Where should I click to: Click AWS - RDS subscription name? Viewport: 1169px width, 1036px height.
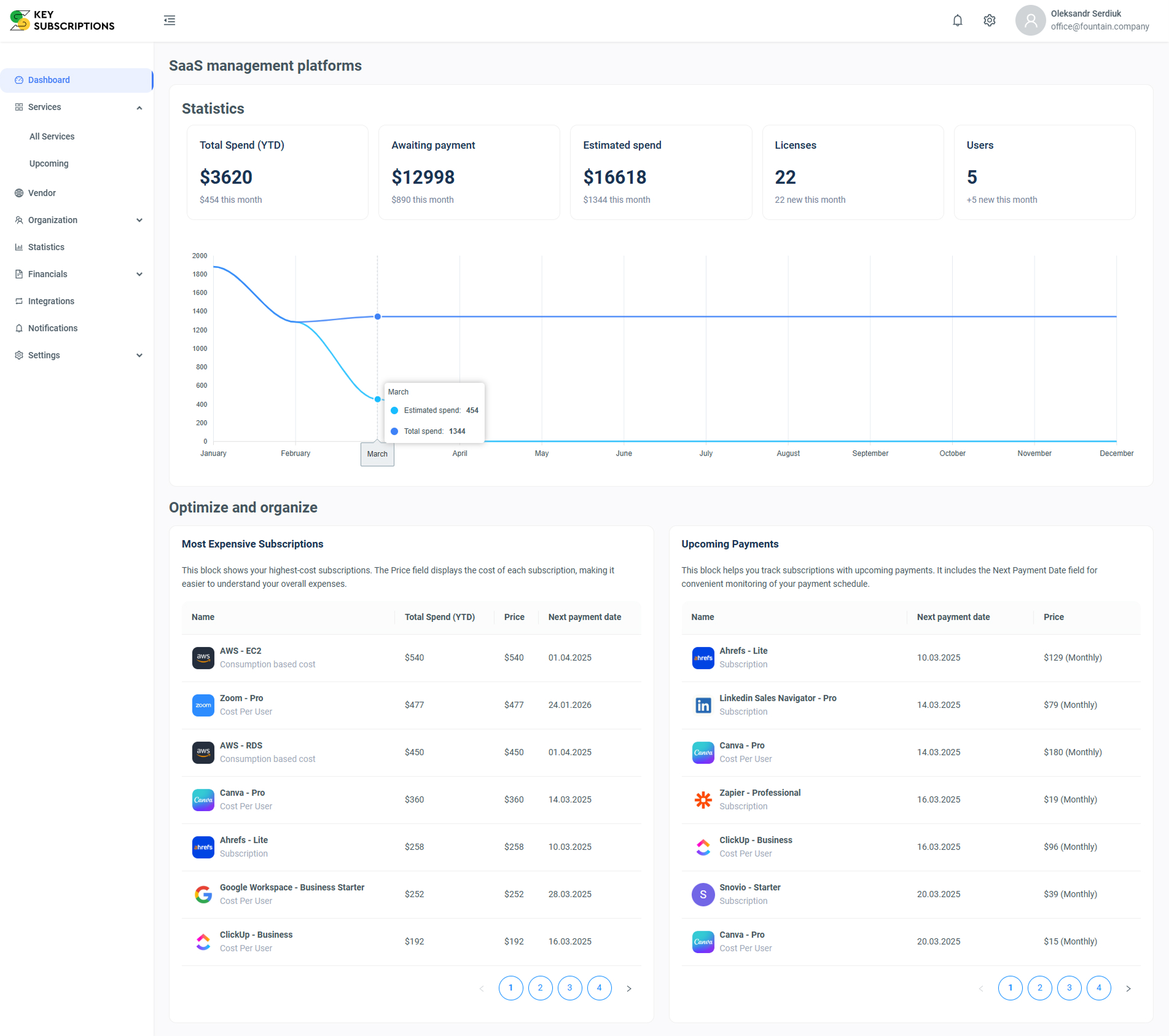(x=241, y=745)
